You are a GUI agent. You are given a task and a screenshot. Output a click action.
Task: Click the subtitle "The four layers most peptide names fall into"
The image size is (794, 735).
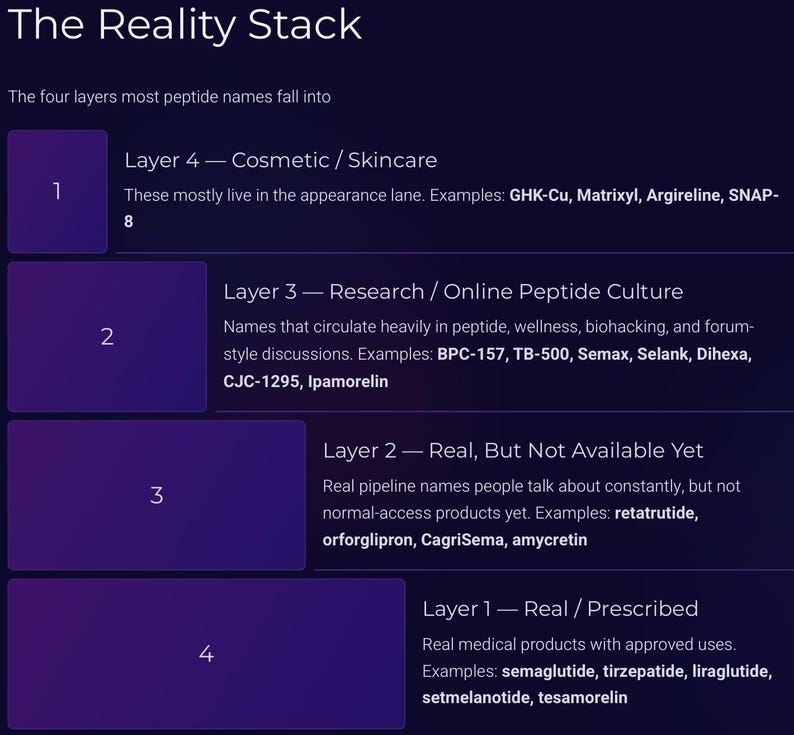[x=169, y=97]
